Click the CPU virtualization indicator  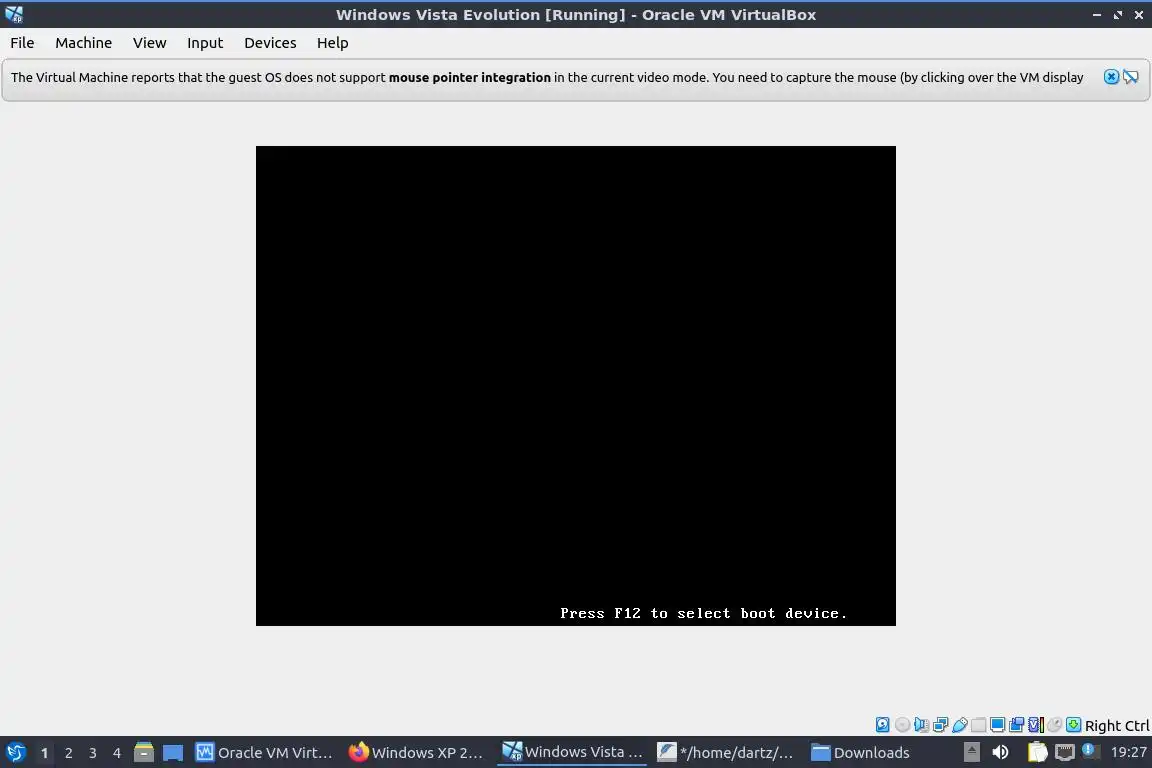1036,725
